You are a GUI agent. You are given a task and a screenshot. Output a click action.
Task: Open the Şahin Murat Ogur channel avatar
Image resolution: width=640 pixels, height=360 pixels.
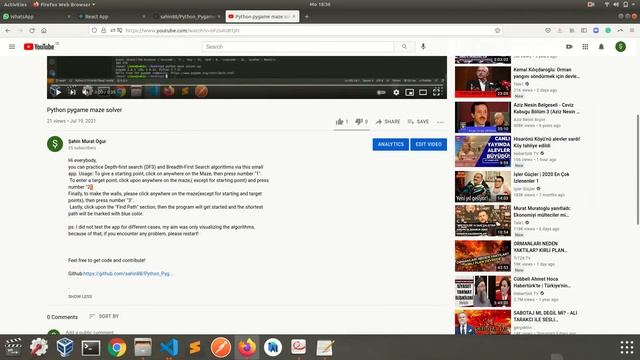(x=55, y=144)
